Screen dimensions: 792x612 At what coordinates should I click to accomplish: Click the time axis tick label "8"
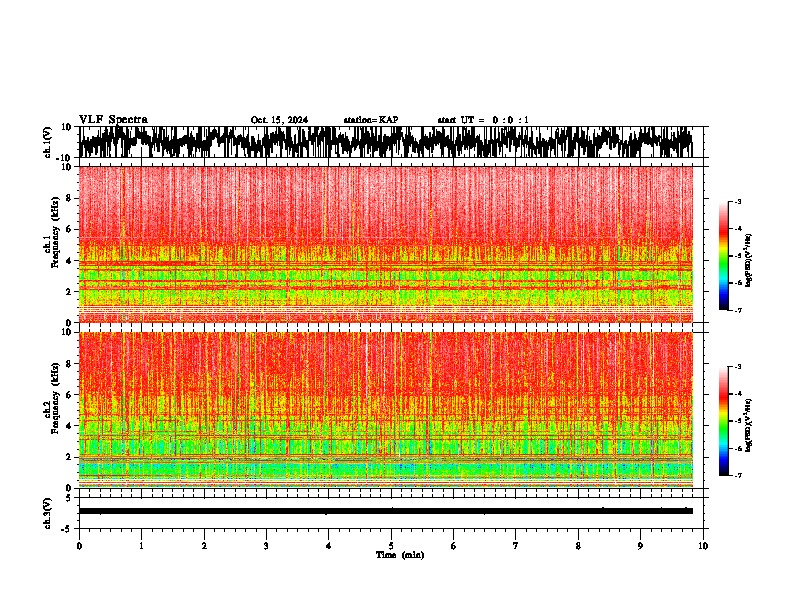(578, 546)
